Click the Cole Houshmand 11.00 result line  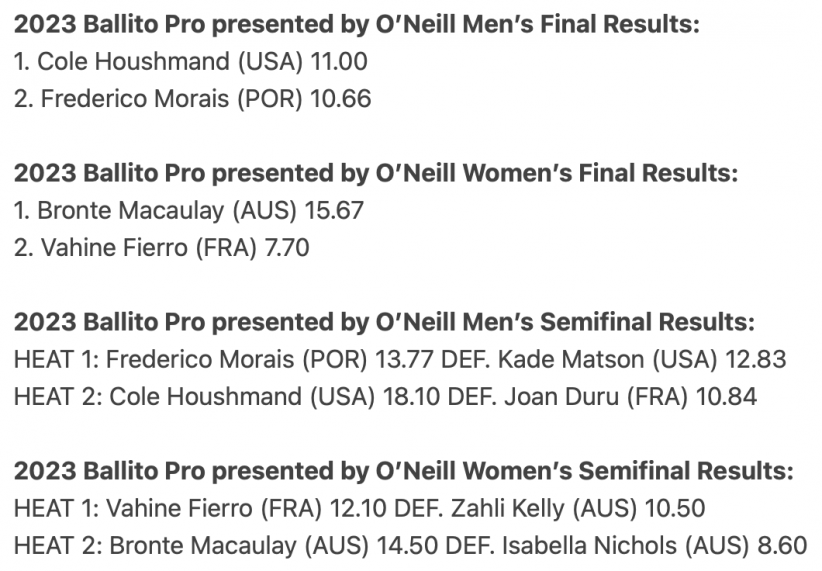(x=190, y=61)
